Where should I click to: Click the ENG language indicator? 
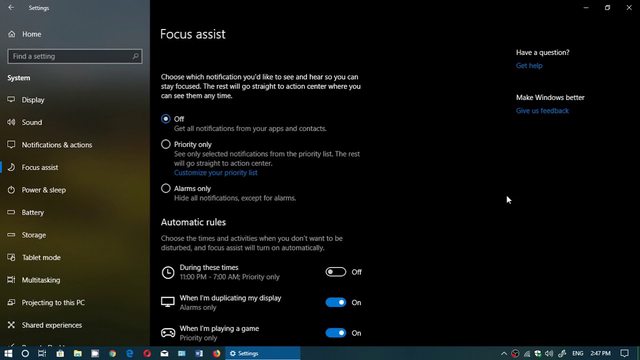tap(578, 353)
